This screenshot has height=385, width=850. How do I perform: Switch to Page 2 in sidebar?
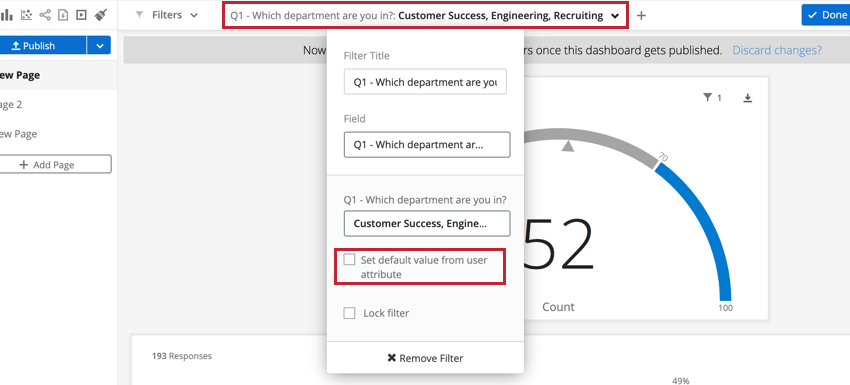coord(12,105)
